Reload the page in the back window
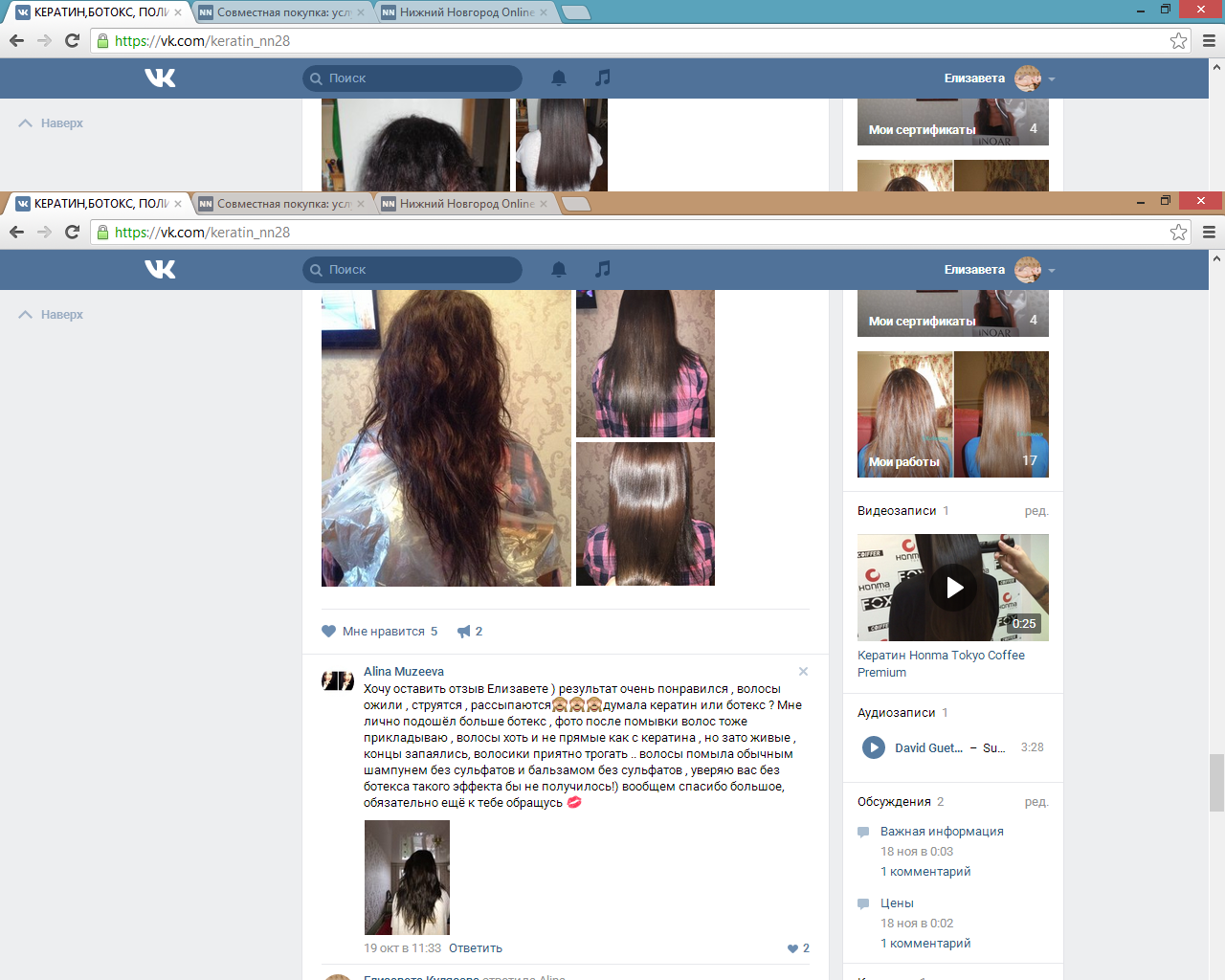Viewport: 1225px width, 980px height. (72, 41)
